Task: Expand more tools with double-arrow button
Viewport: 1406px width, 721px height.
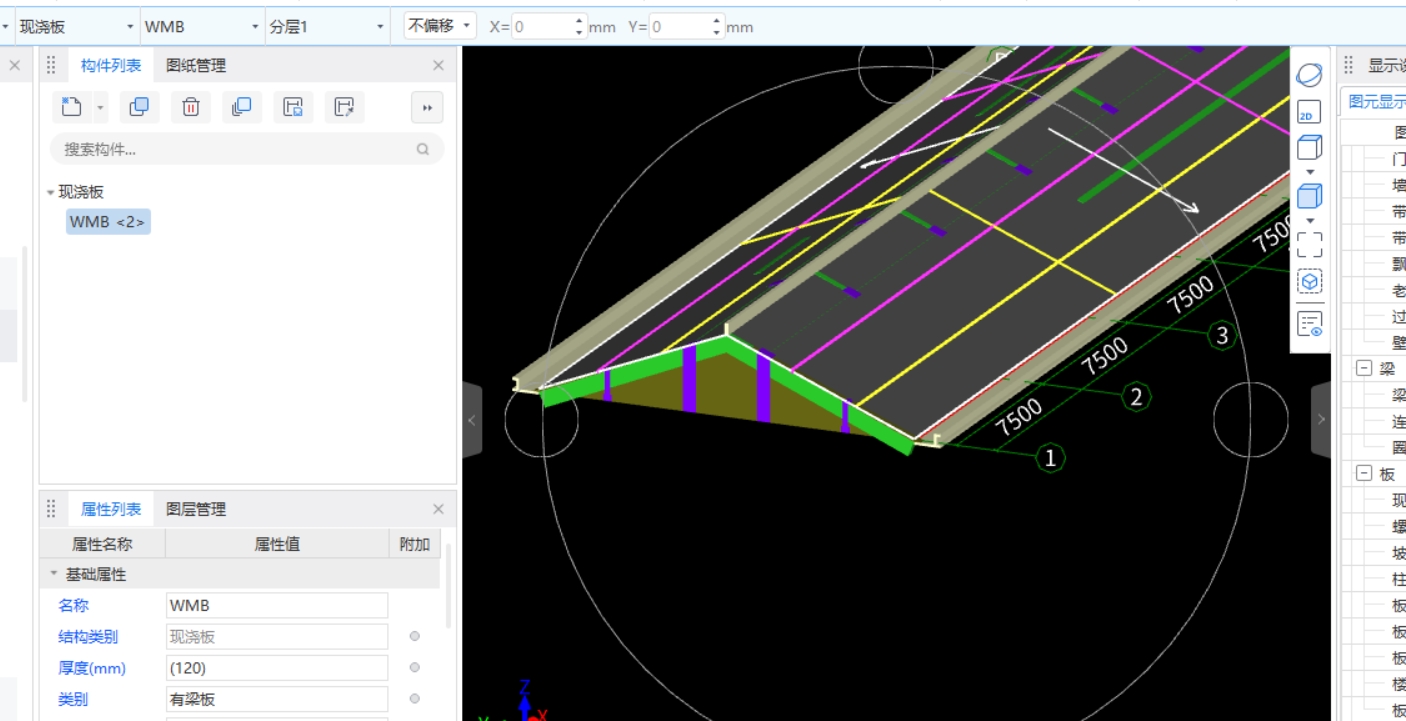Action: coord(427,108)
